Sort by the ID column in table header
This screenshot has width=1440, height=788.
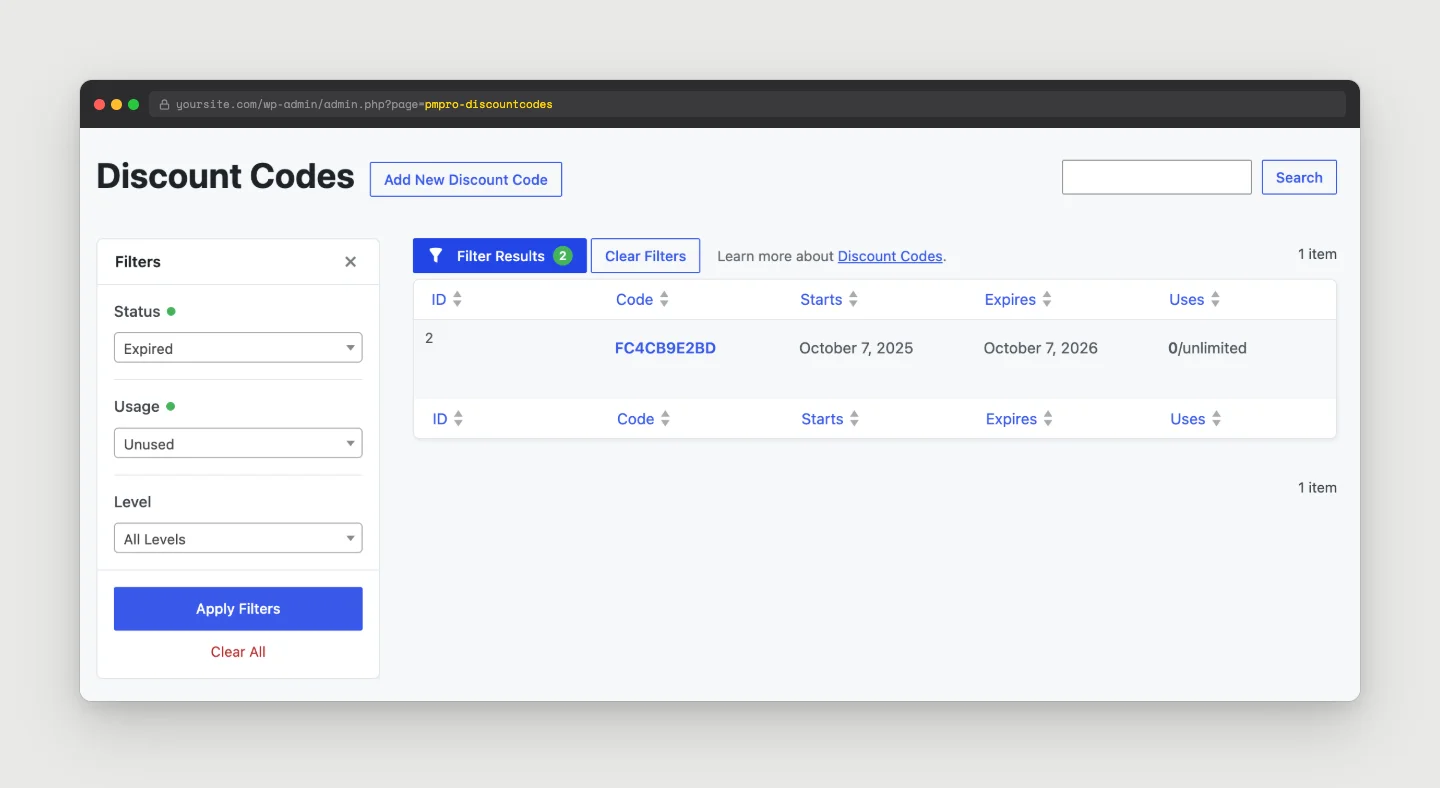439,299
